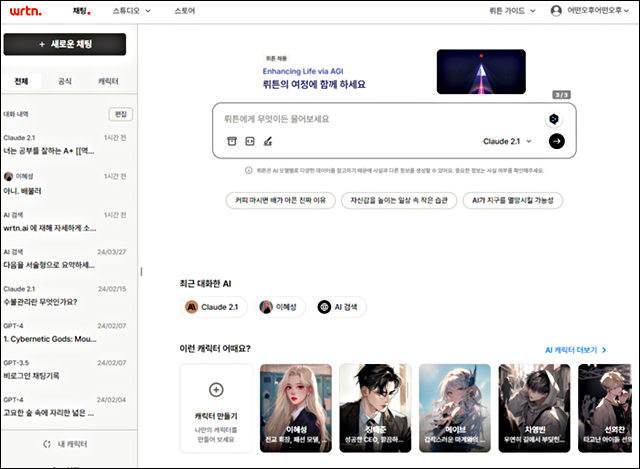Open chat wrtn.ai 에 대해 자세하게

(x=65, y=222)
